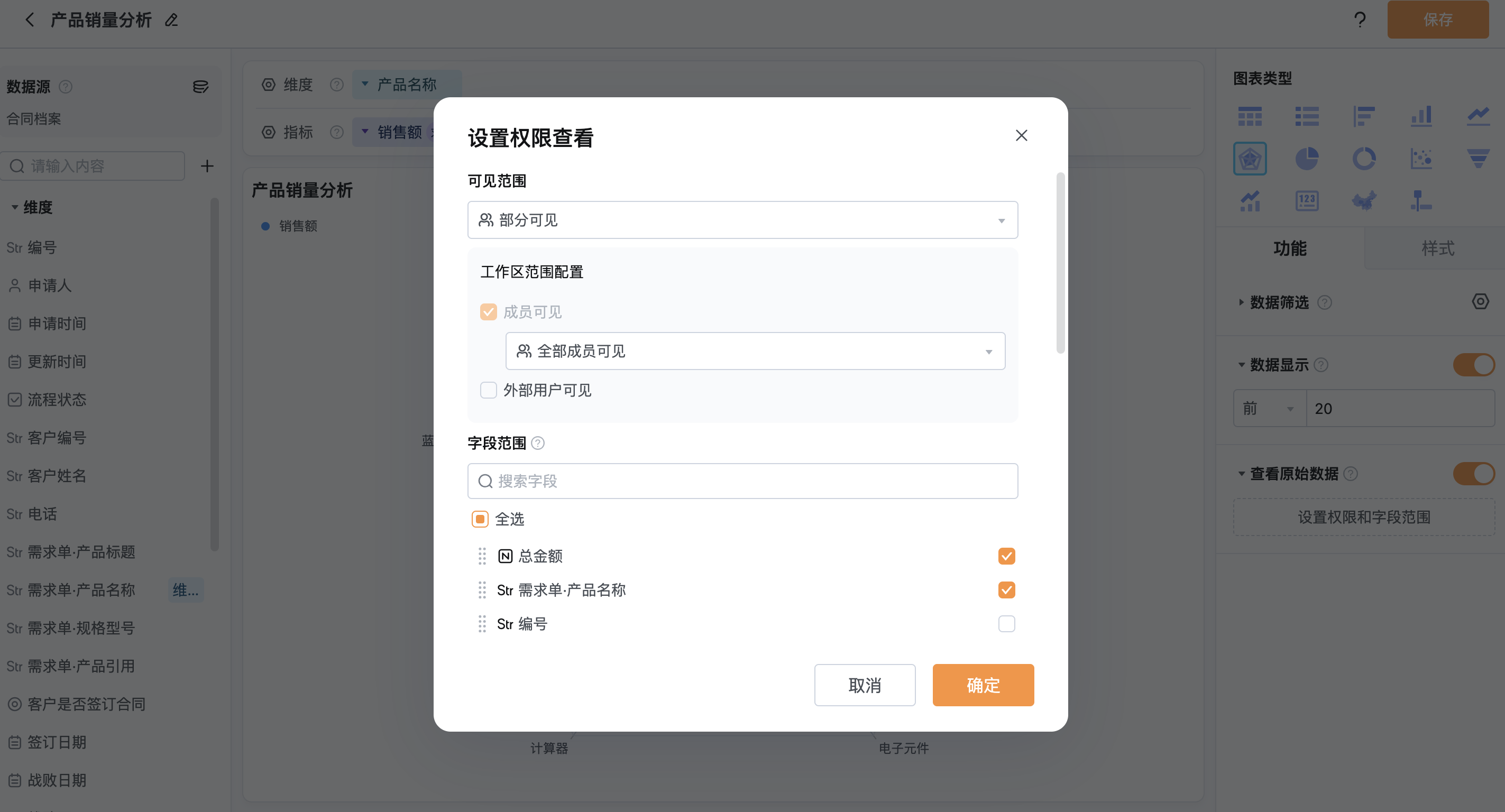Image resolution: width=1505 pixels, height=812 pixels.
Task: Select the list chart type icon
Action: 1307,116
